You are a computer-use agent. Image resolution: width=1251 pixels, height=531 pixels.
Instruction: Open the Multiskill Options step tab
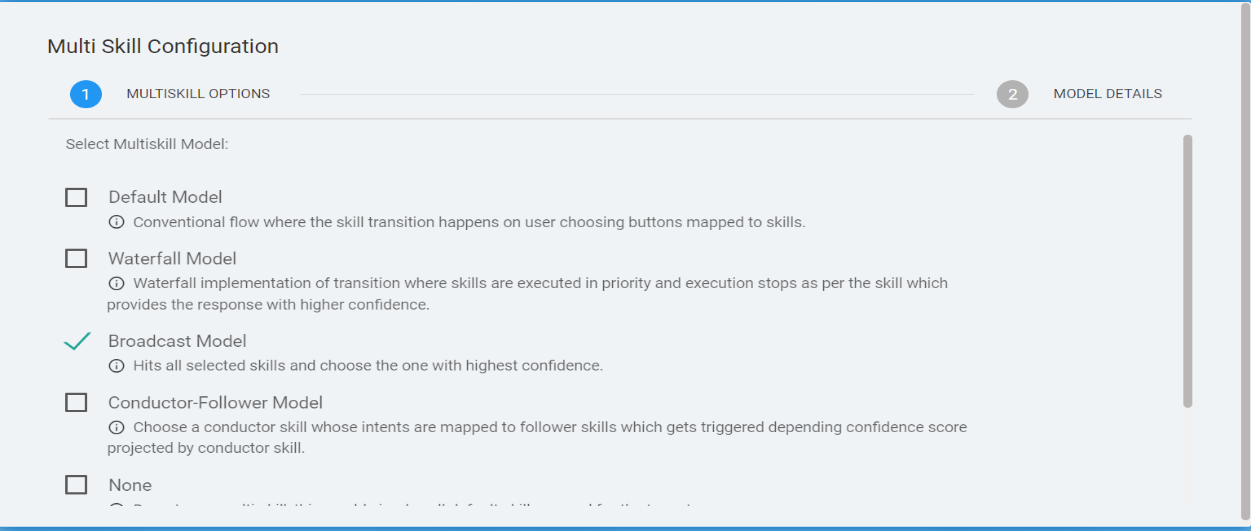click(198, 94)
